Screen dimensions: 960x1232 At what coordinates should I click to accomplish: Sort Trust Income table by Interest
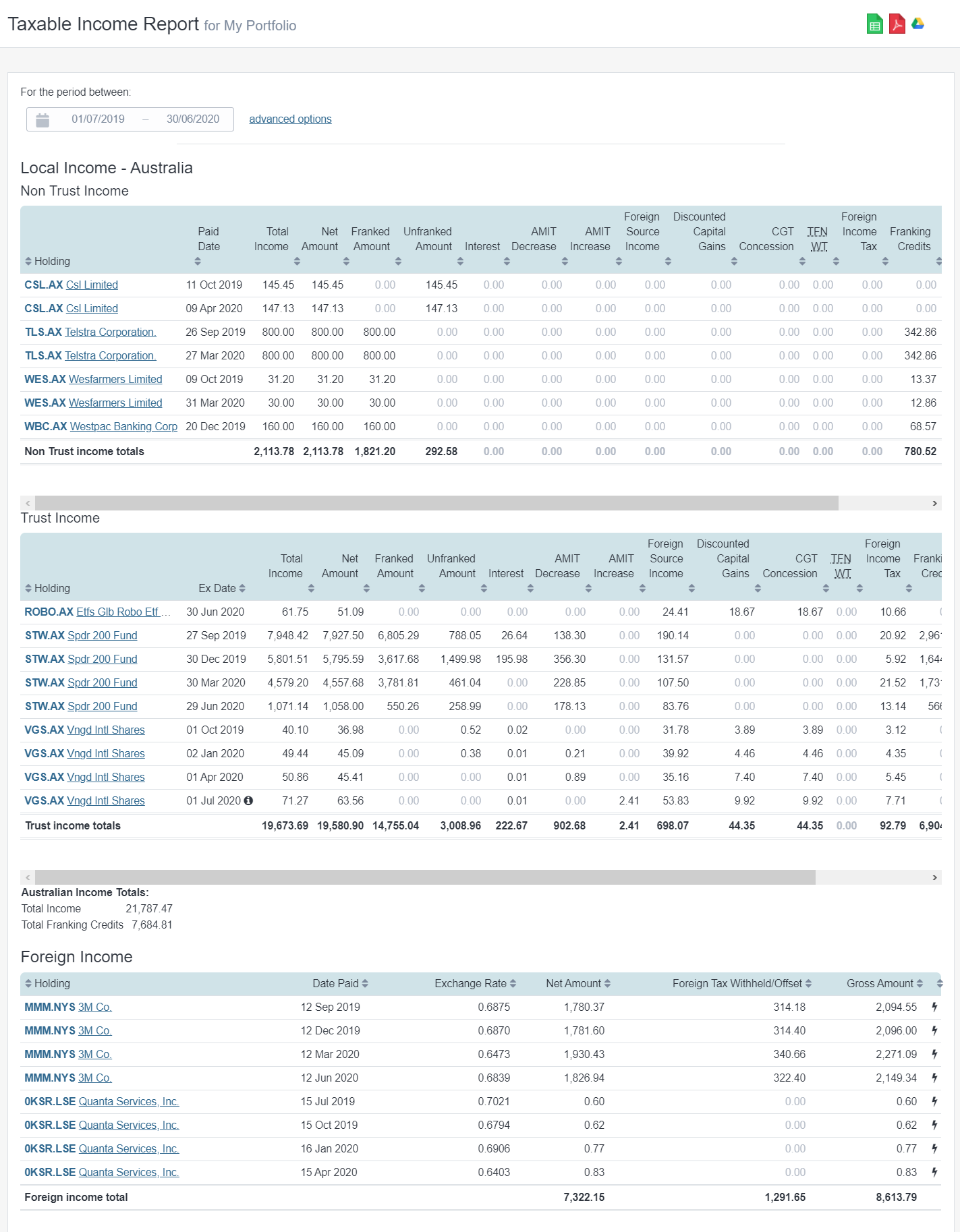point(530,589)
